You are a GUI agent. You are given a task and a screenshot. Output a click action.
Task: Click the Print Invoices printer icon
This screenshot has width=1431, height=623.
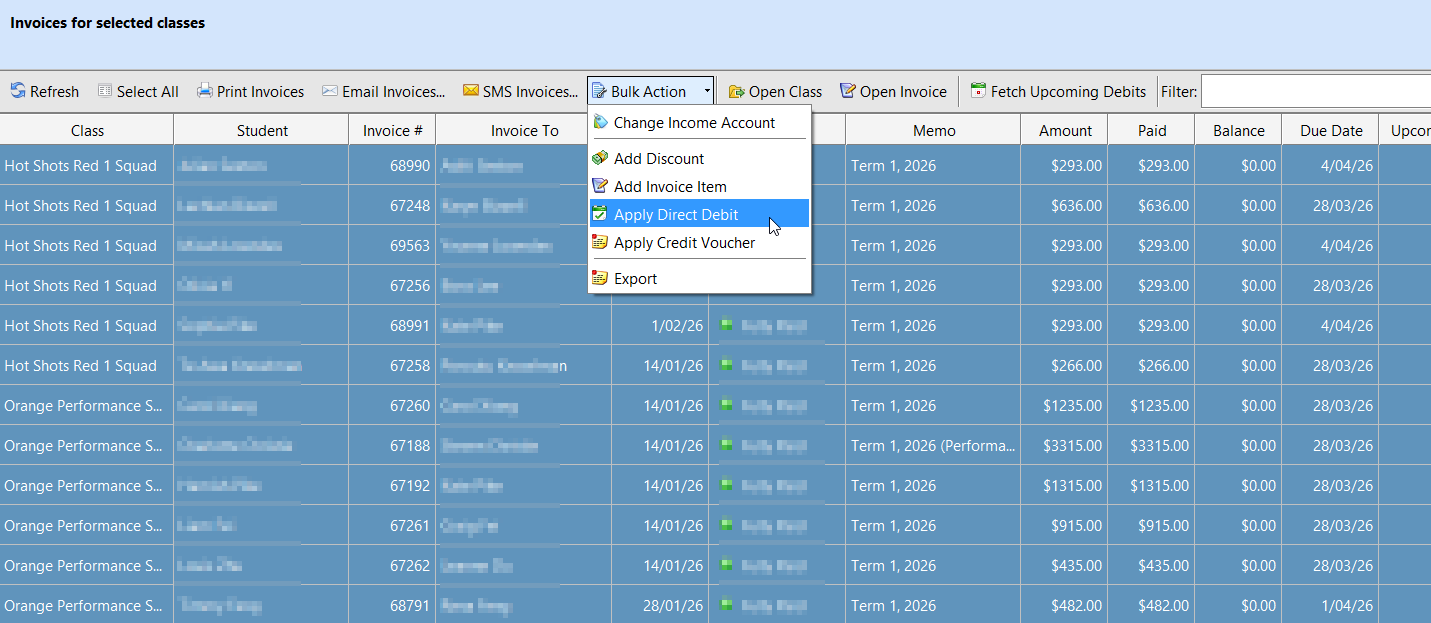[205, 91]
